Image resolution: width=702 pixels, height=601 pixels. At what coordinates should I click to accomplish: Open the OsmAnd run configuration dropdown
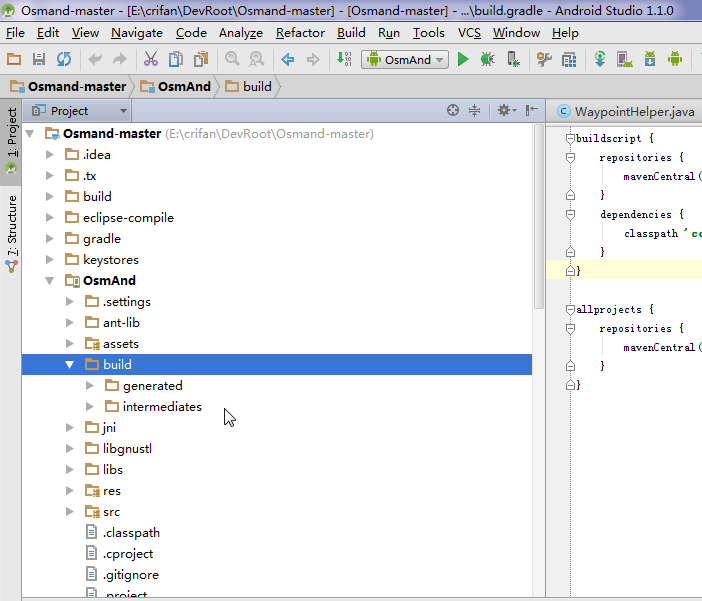coord(405,59)
